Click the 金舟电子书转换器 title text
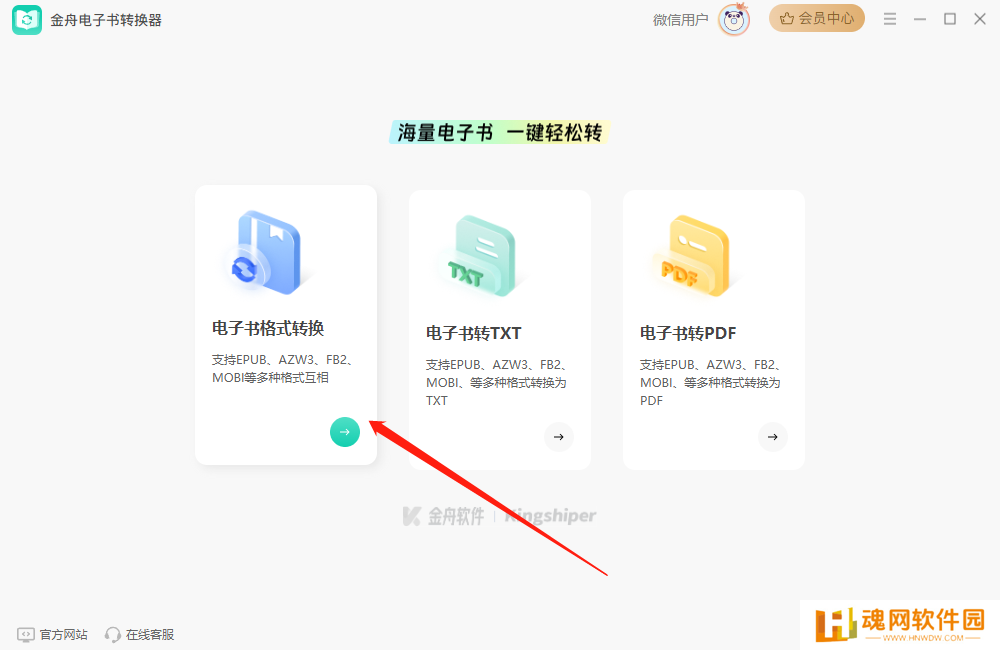The height and width of the screenshot is (650, 1000). 106,20
